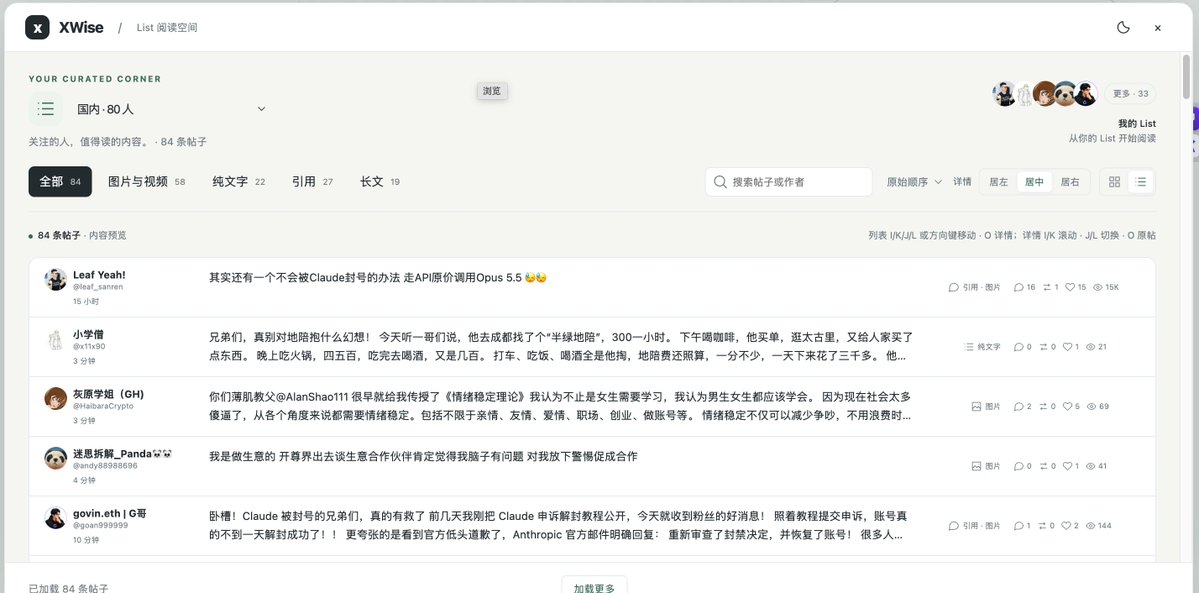The width and height of the screenshot is (1199, 593).
Task: Open 更多·33 members button
Action: (1130, 94)
